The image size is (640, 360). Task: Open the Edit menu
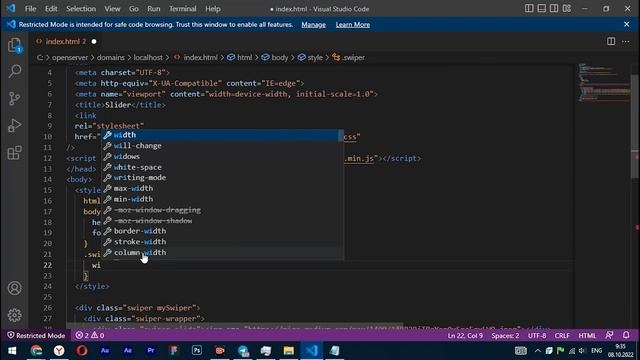(x=51, y=9)
